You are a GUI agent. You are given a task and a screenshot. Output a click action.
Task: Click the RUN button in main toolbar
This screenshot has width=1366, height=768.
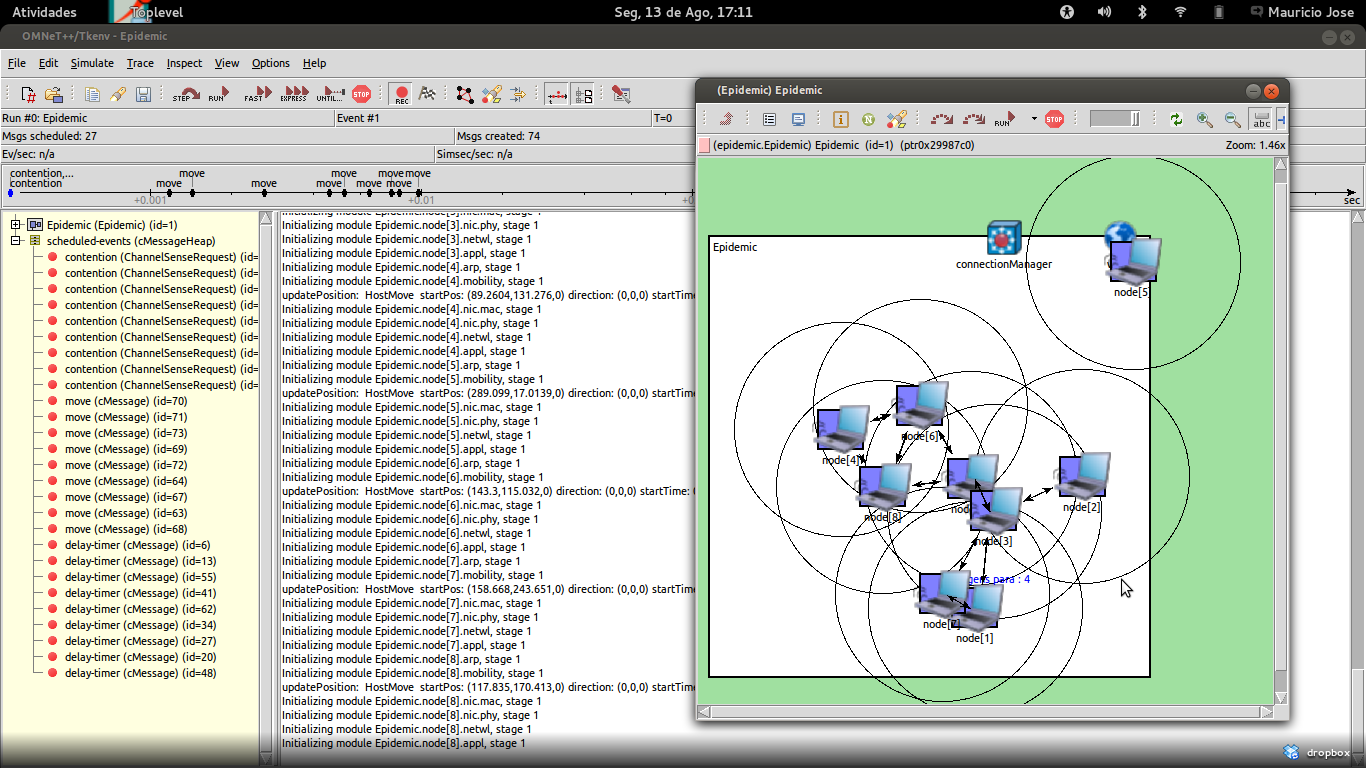coord(218,94)
